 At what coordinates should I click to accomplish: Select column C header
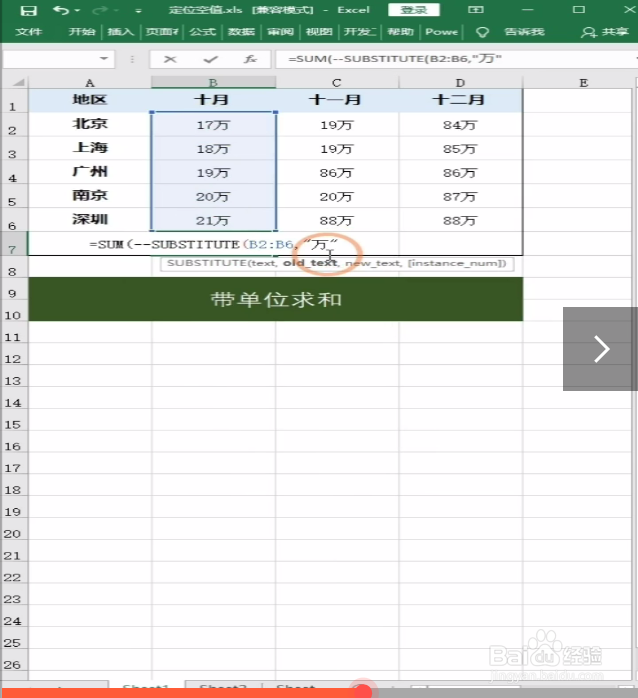coord(337,82)
